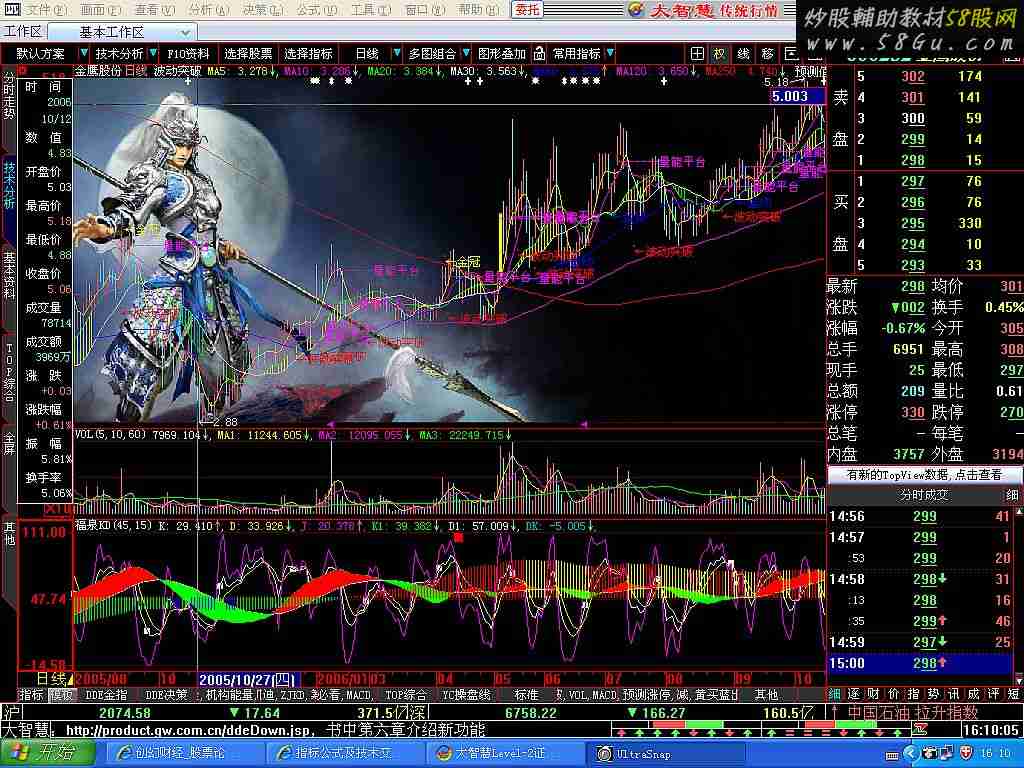Click the 默认方案 toolbar button
The image size is (1024, 768).
(40, 54)
